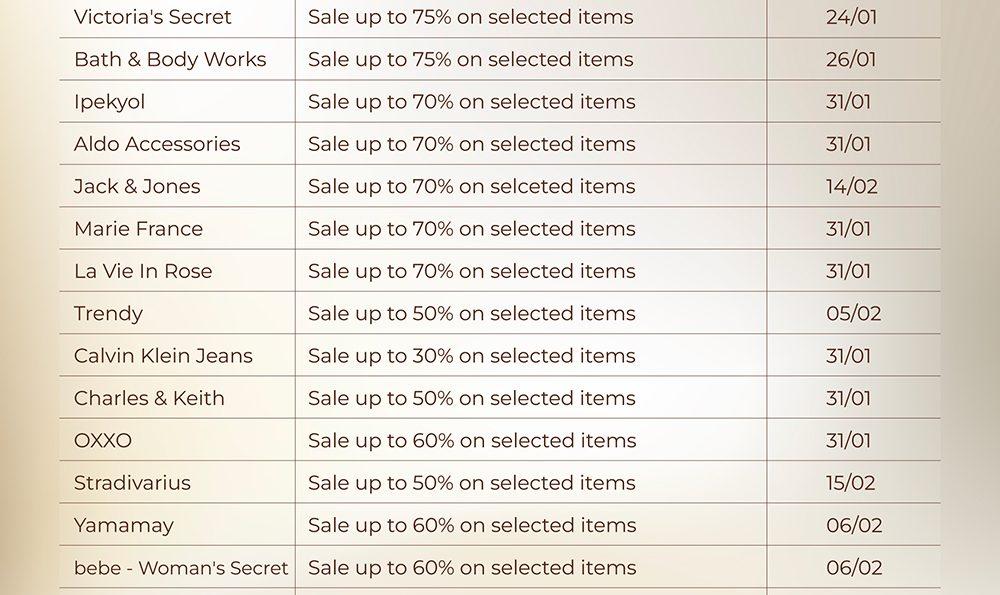
Task: Select the Marie France brand cell
Action: pos(138,229)
